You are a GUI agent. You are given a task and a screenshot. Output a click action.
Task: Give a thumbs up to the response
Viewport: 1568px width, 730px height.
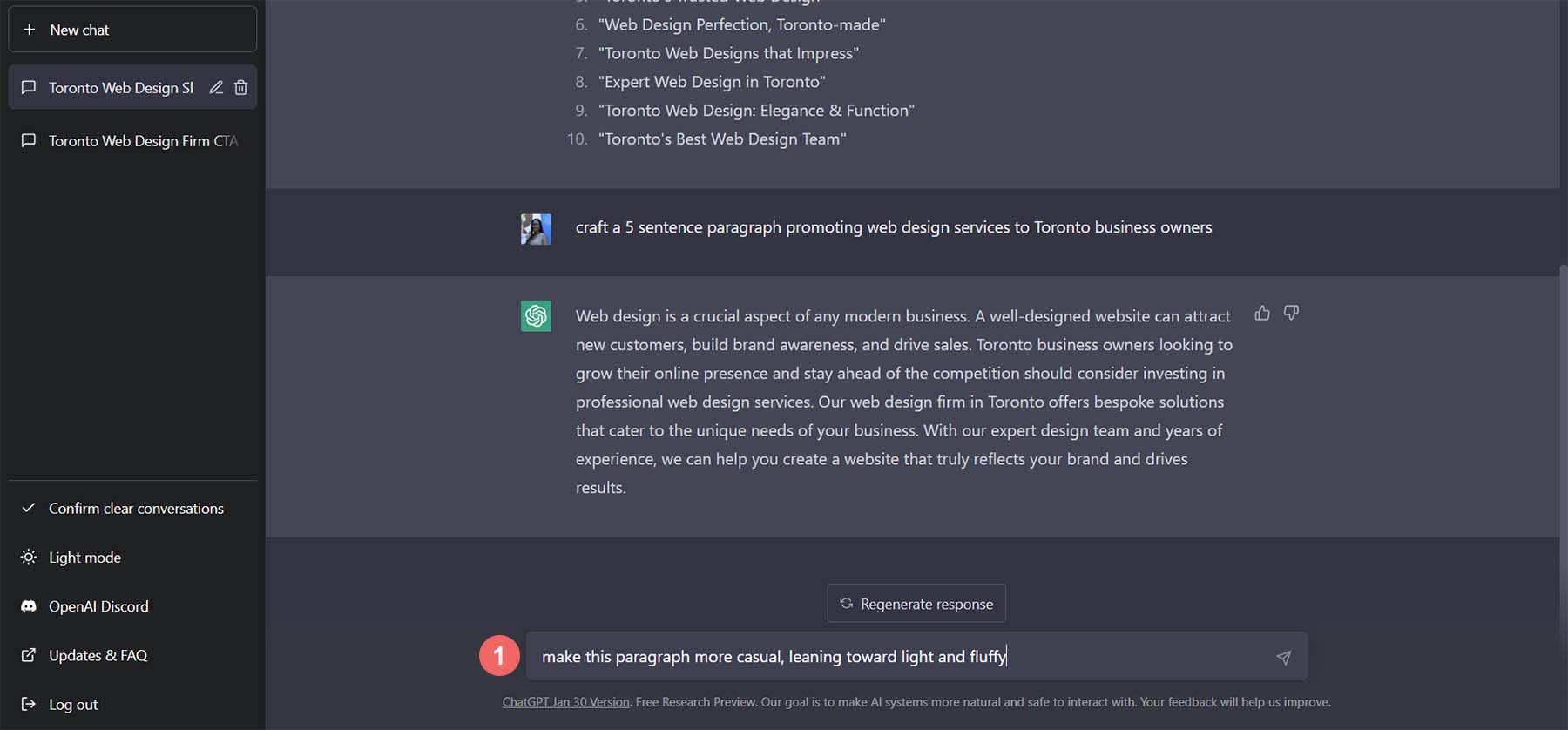tap(1262, 313)
